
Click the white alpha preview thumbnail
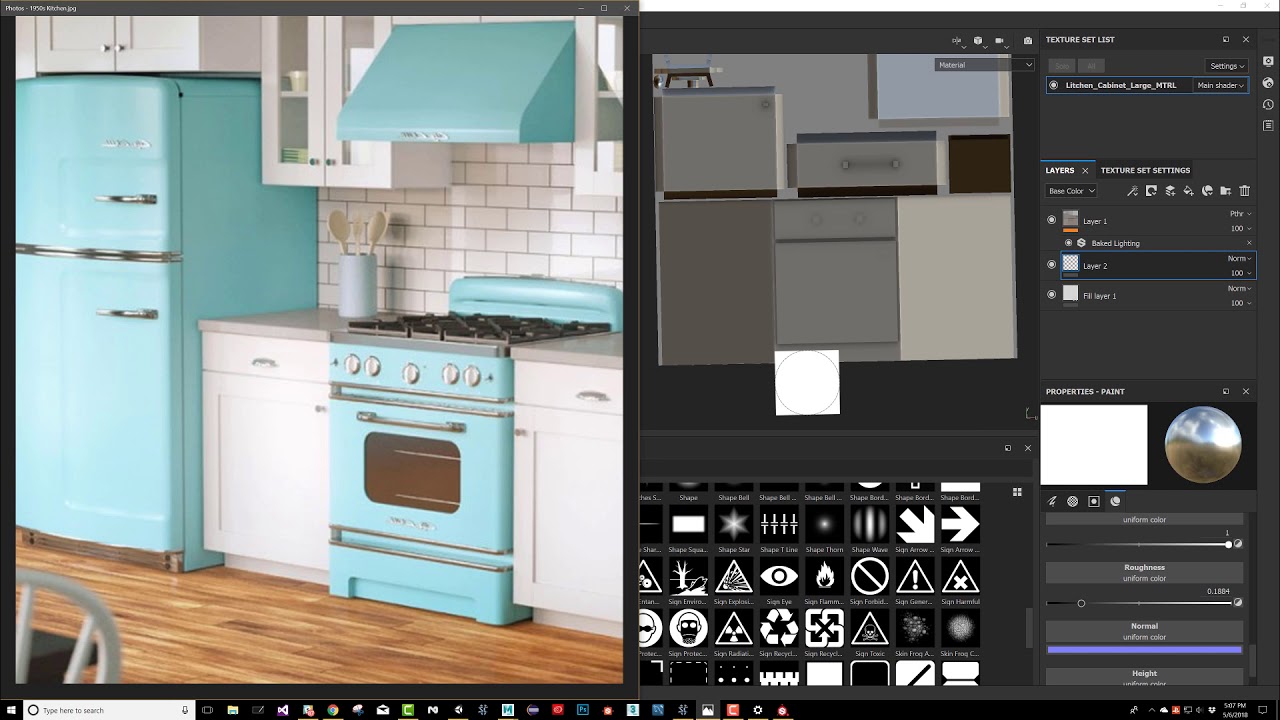(1094, 445)
